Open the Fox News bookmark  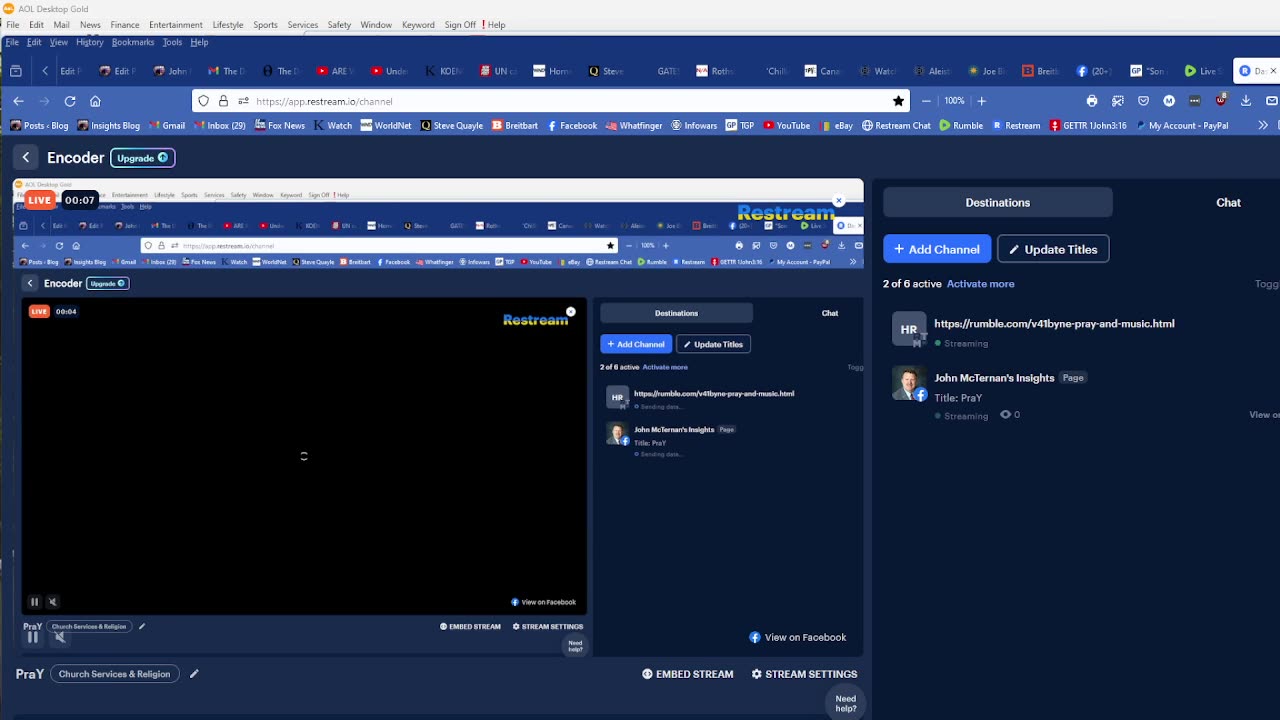(280, 125)
